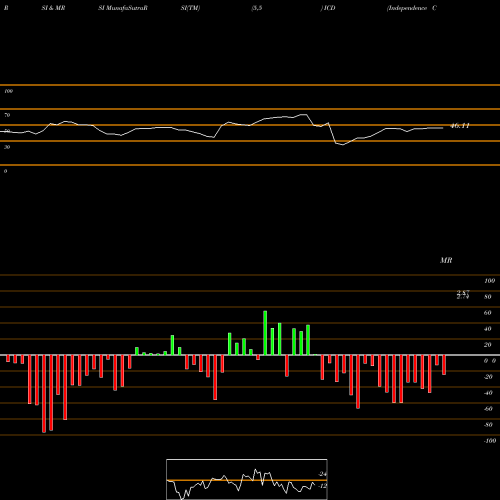Click the 'SI & MR' header text

tap(53, 8)
